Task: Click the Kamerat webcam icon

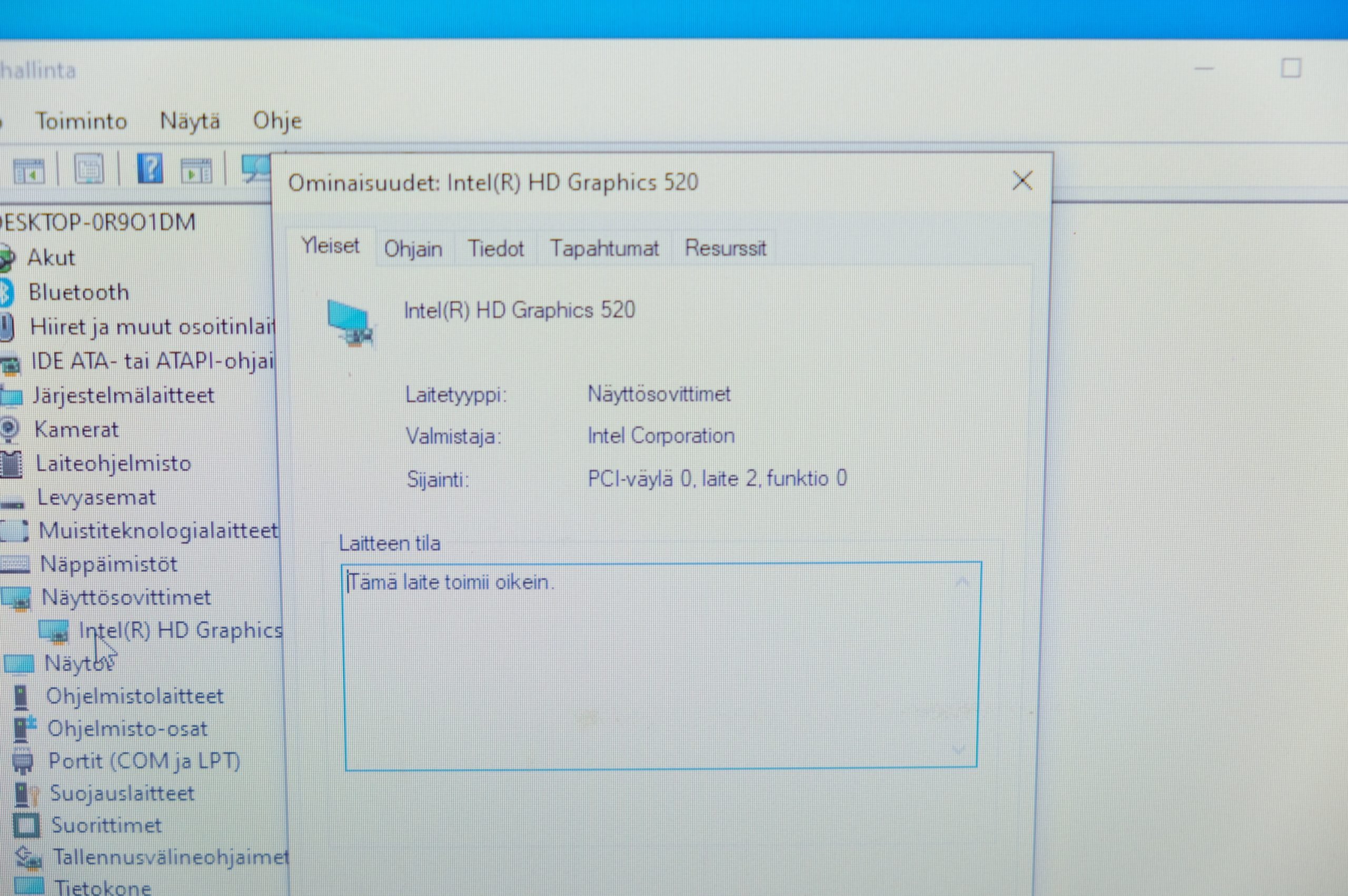Action: click(x=9, y=429)
